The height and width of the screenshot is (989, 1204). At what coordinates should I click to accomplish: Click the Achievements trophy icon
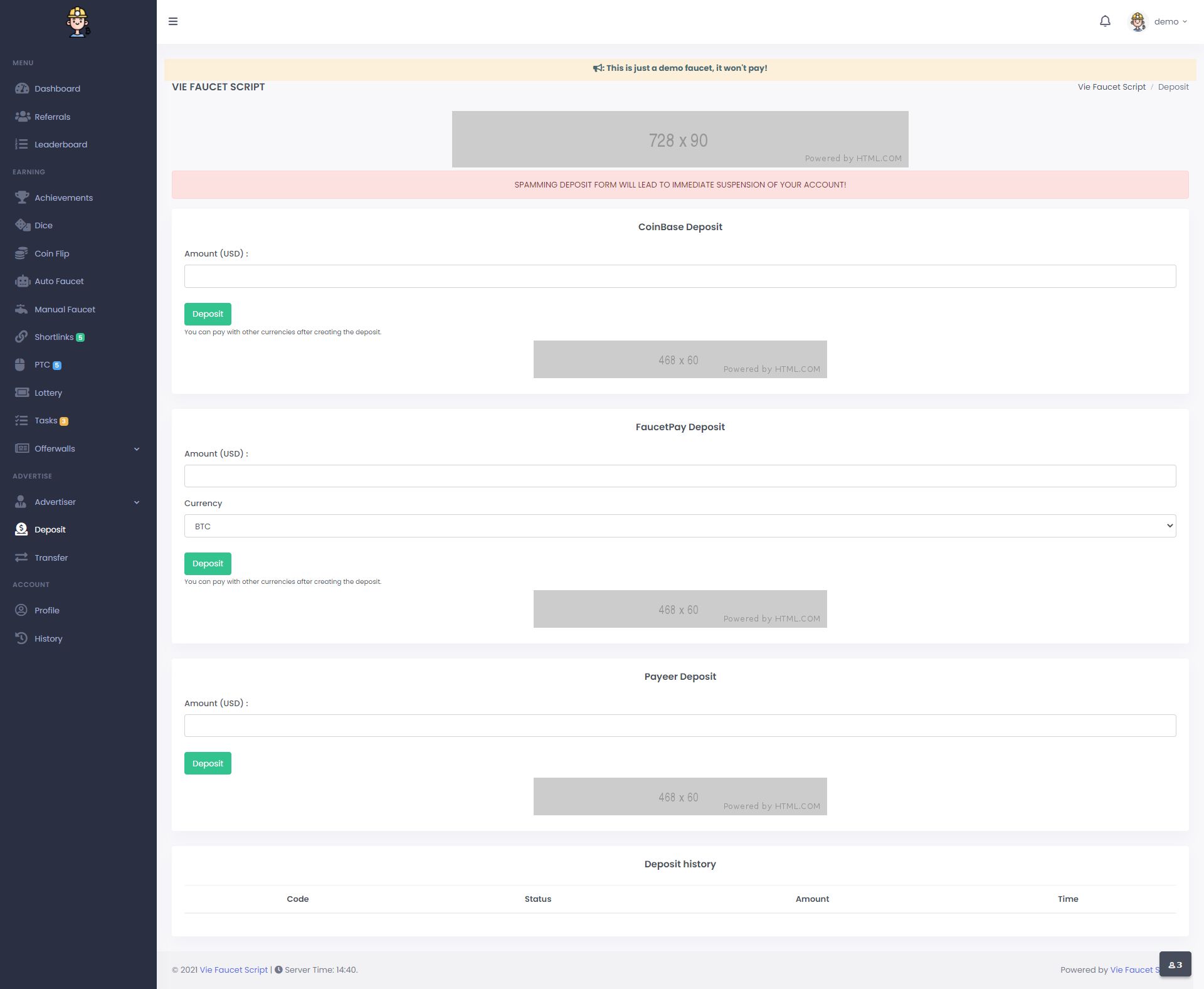[x=22, y=198]
